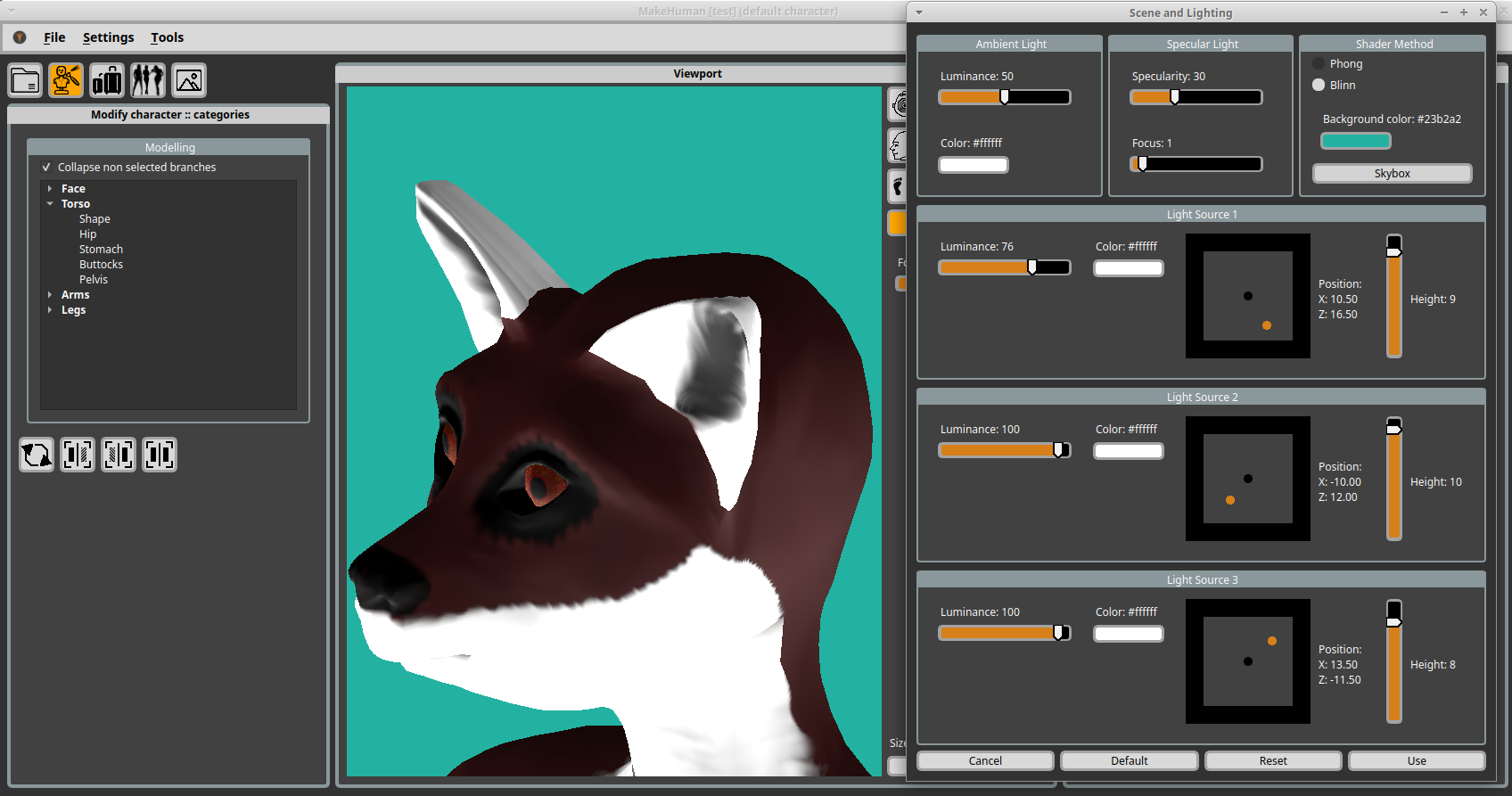Click the foot view icon
This screenshot has width=1512, height=796.
[x=898, y=186]
